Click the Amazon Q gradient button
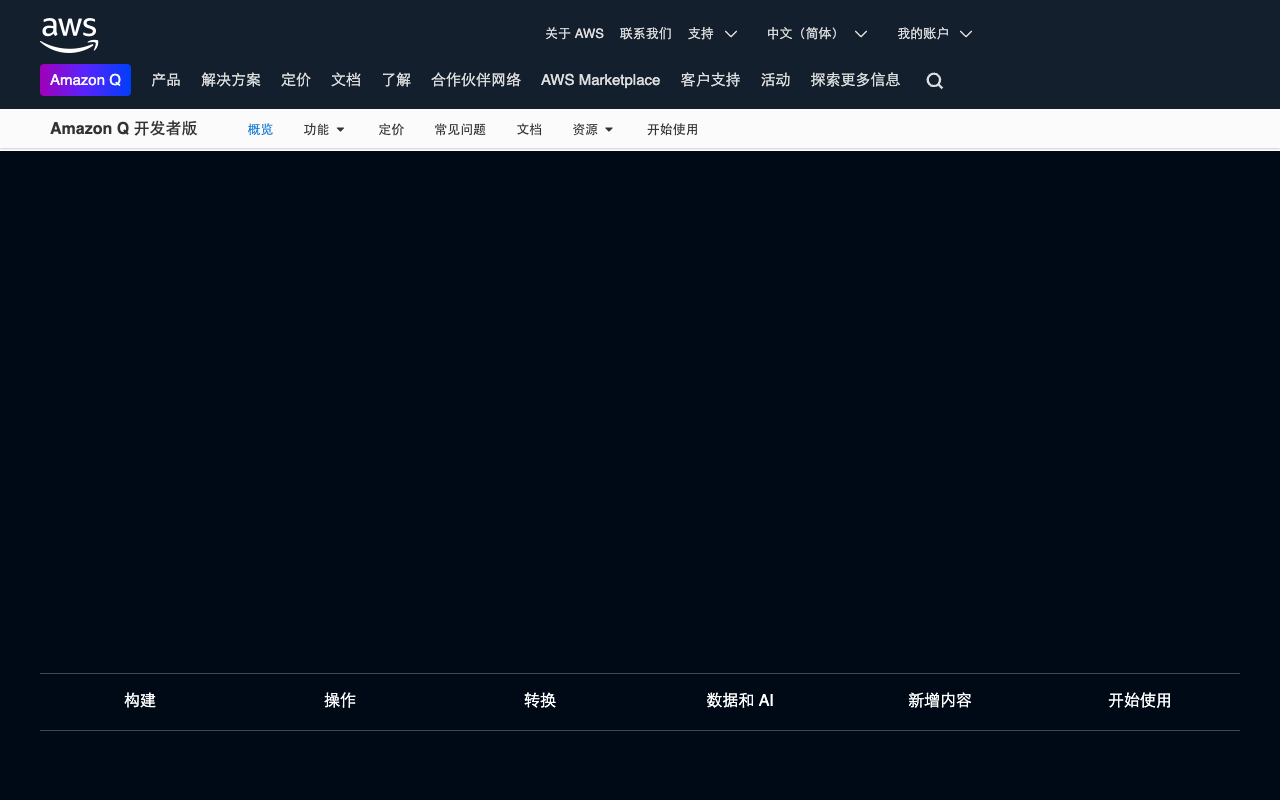The height and width of the screenshot is (800, 1280). click(85, 80)
